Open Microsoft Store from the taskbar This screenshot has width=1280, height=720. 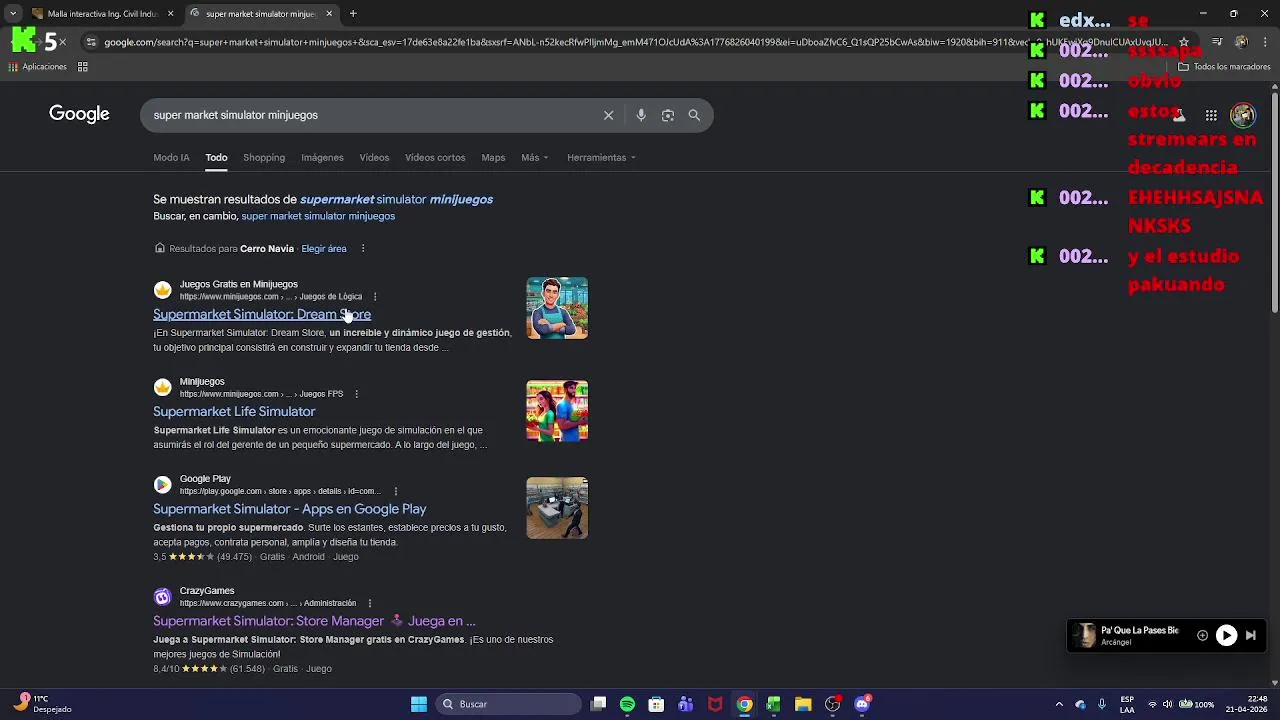tap(656, 704)
